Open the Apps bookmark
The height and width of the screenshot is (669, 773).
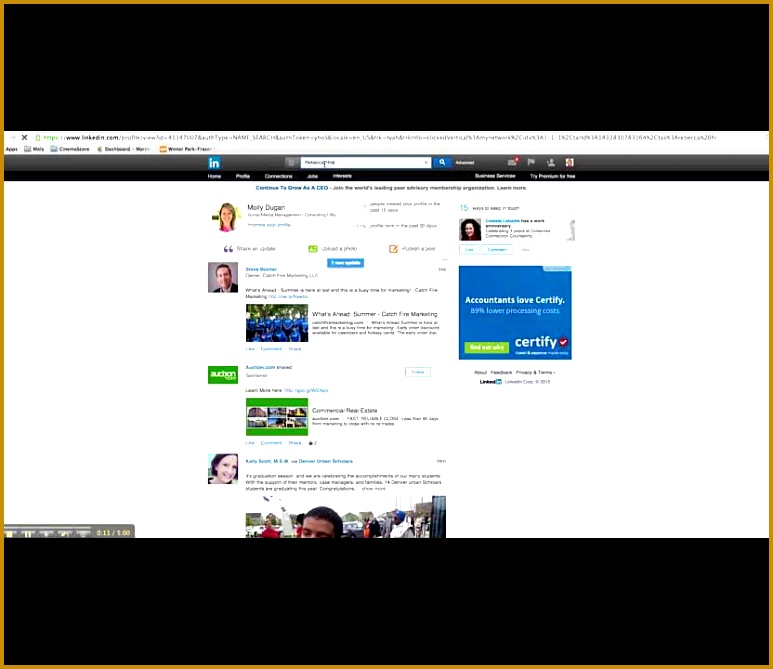[12, 149]
